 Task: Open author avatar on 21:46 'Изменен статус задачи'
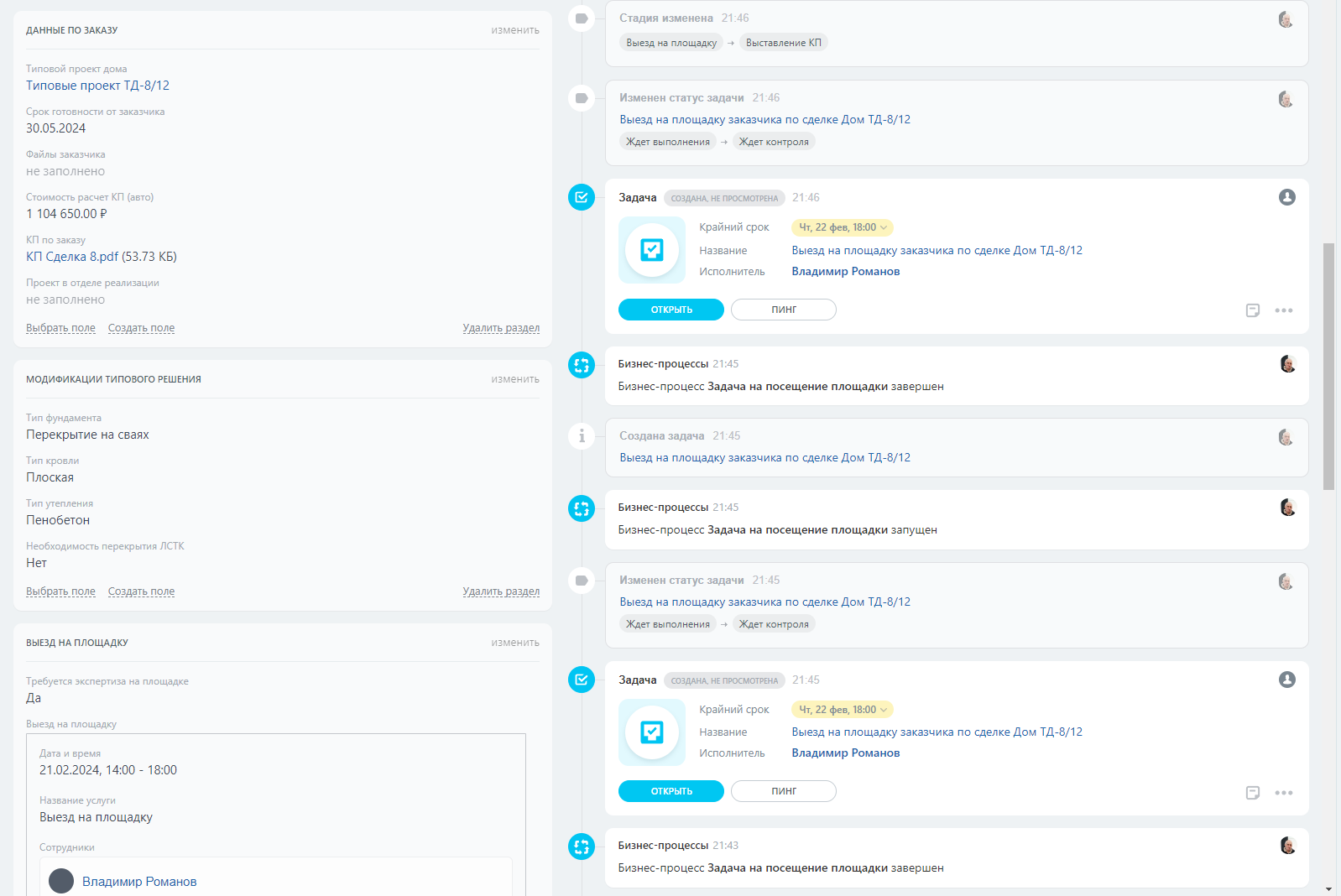(x=1286, y=99)
